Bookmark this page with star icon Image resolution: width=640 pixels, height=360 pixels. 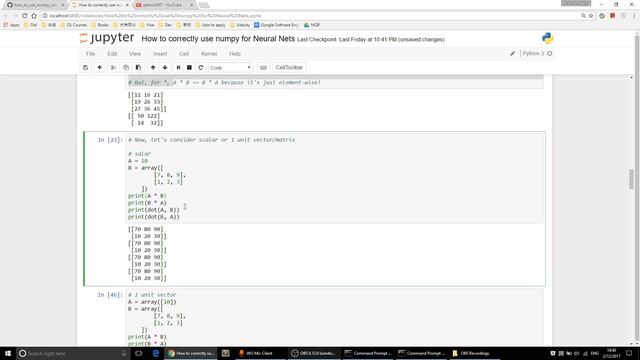coord(591,16)
